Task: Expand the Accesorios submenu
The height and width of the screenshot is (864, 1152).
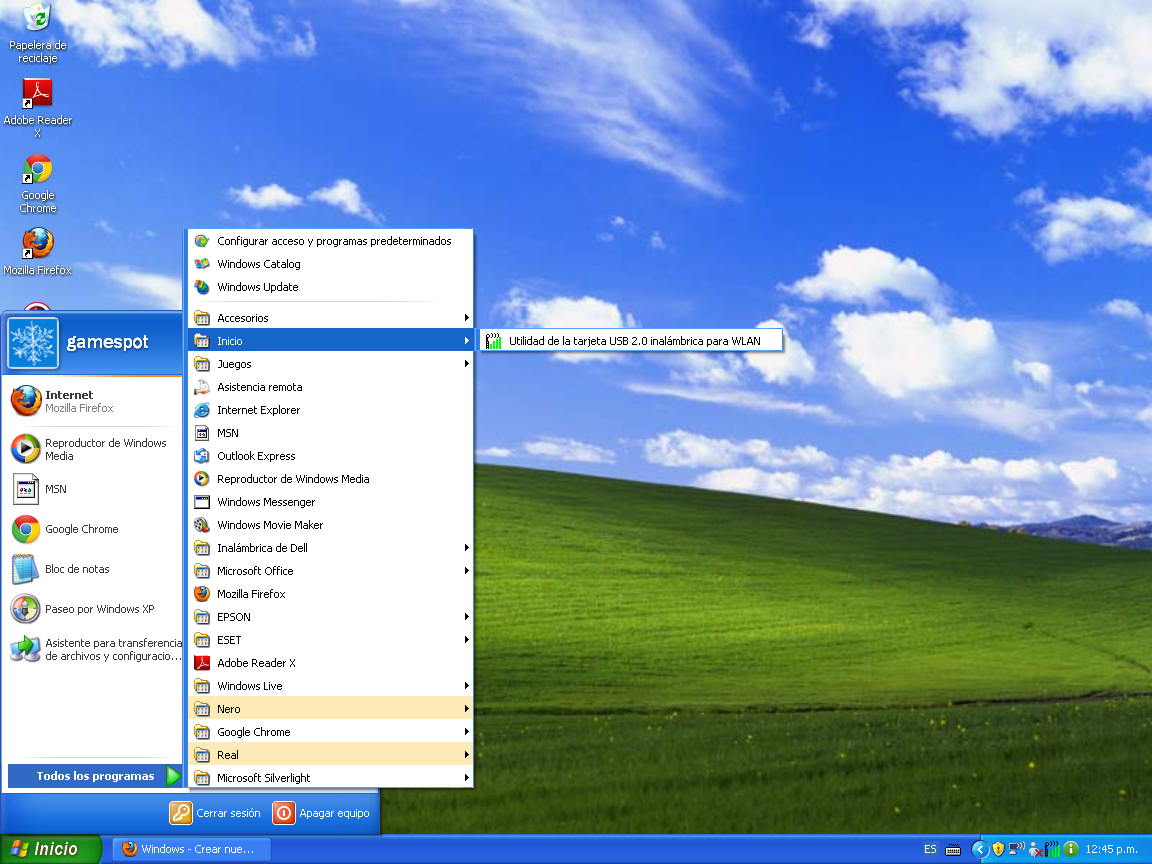Action: 243,318
